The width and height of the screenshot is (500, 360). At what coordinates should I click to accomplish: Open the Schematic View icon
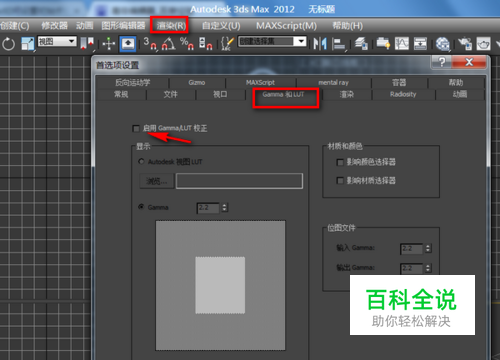(x=420, y=44)
